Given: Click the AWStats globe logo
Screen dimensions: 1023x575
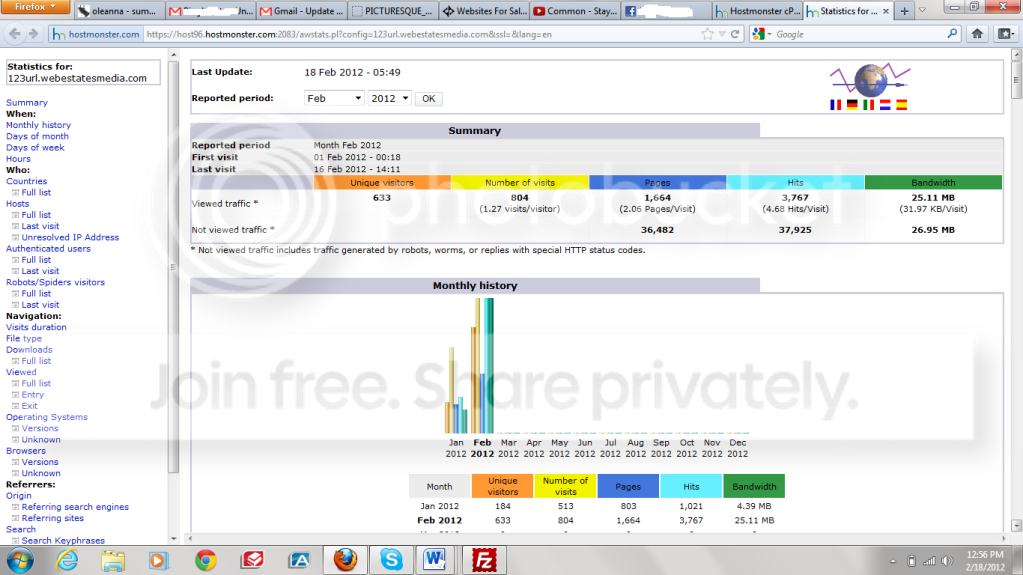Looking at the screenshot, I should tap(870, 80).
